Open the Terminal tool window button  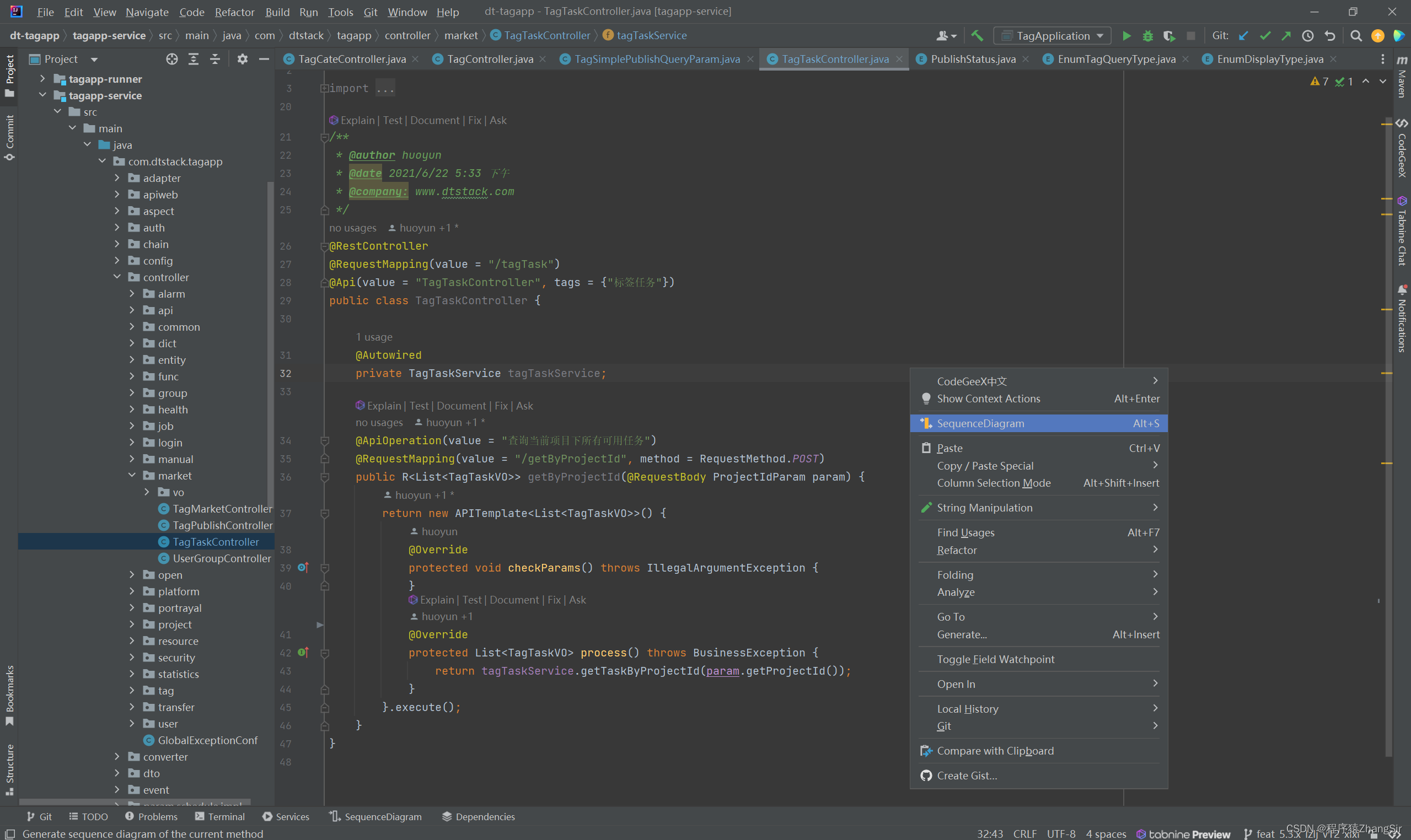pyautogui.click(x=219, y=816)
